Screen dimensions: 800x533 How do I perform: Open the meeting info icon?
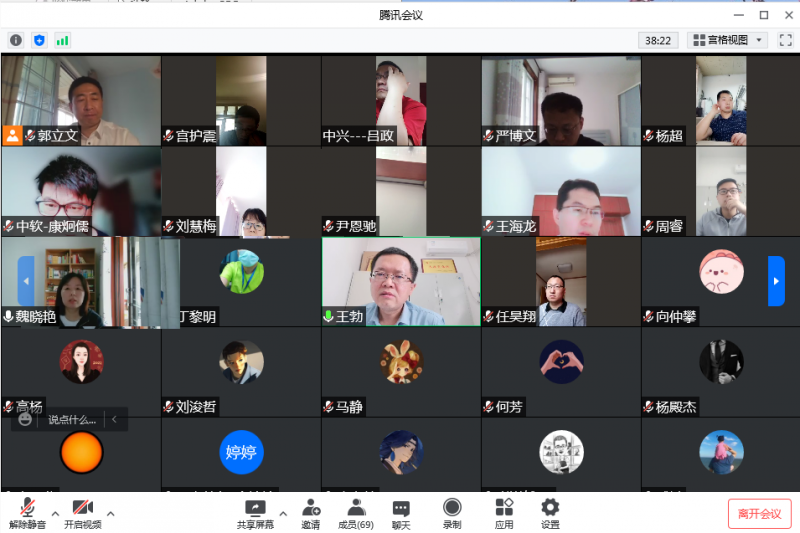[x=15, y=40]
